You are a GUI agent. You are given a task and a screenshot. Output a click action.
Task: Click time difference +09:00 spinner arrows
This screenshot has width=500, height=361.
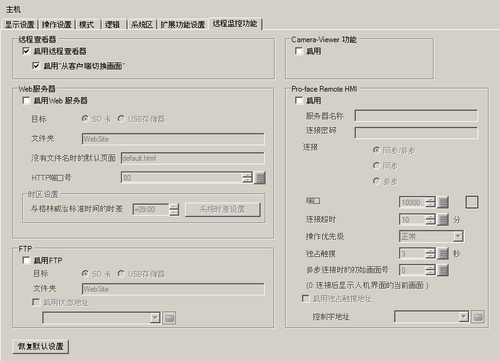[174, 209]
